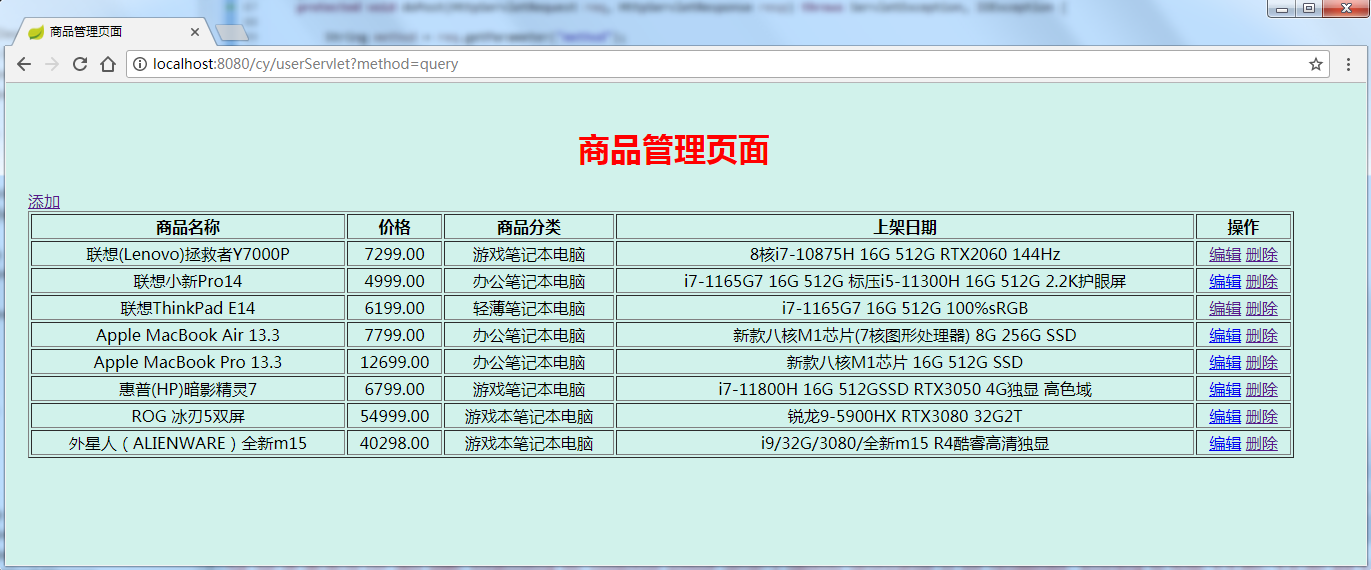Delete the 联想小新Pro14 product

coord(1262,281)
